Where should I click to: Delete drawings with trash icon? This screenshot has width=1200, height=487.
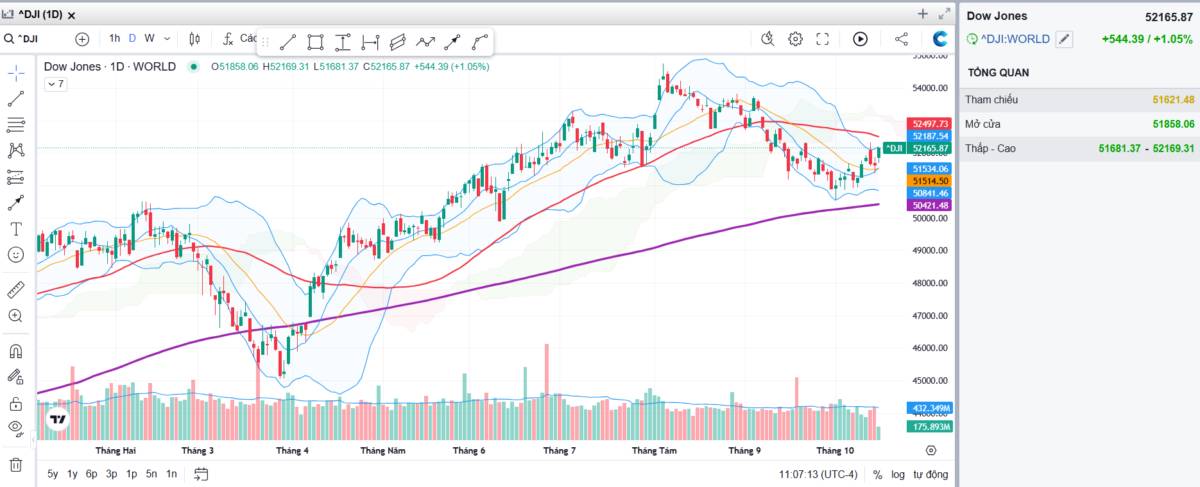click(16, 464)
